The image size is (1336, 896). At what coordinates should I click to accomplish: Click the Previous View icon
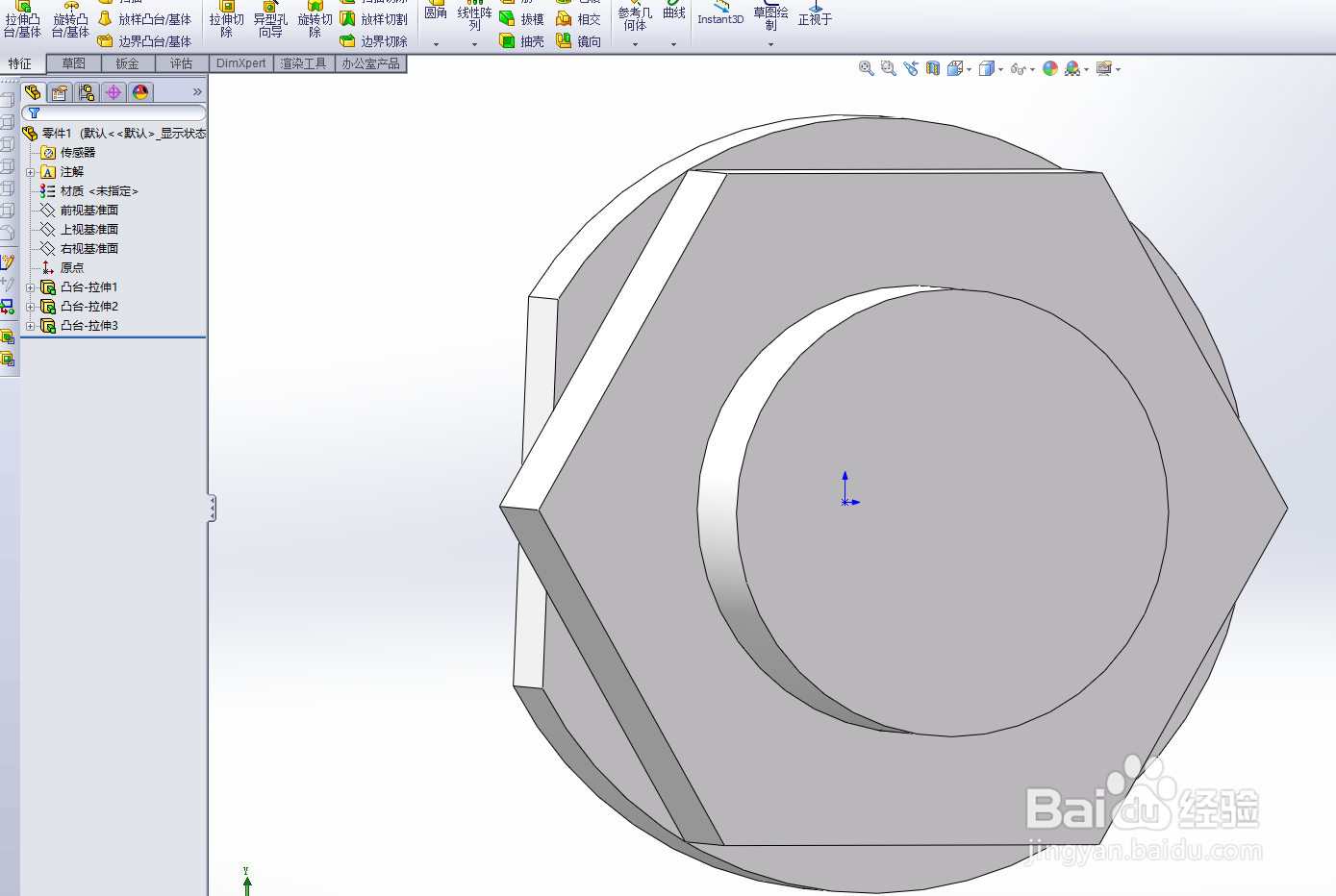(x=911, y=68)
